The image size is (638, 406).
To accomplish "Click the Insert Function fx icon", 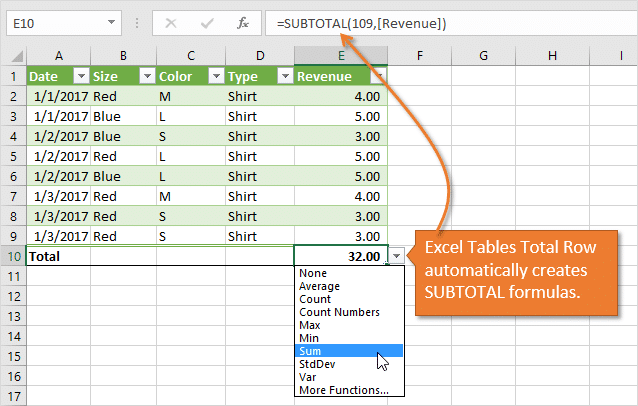I will coord(241,22).
